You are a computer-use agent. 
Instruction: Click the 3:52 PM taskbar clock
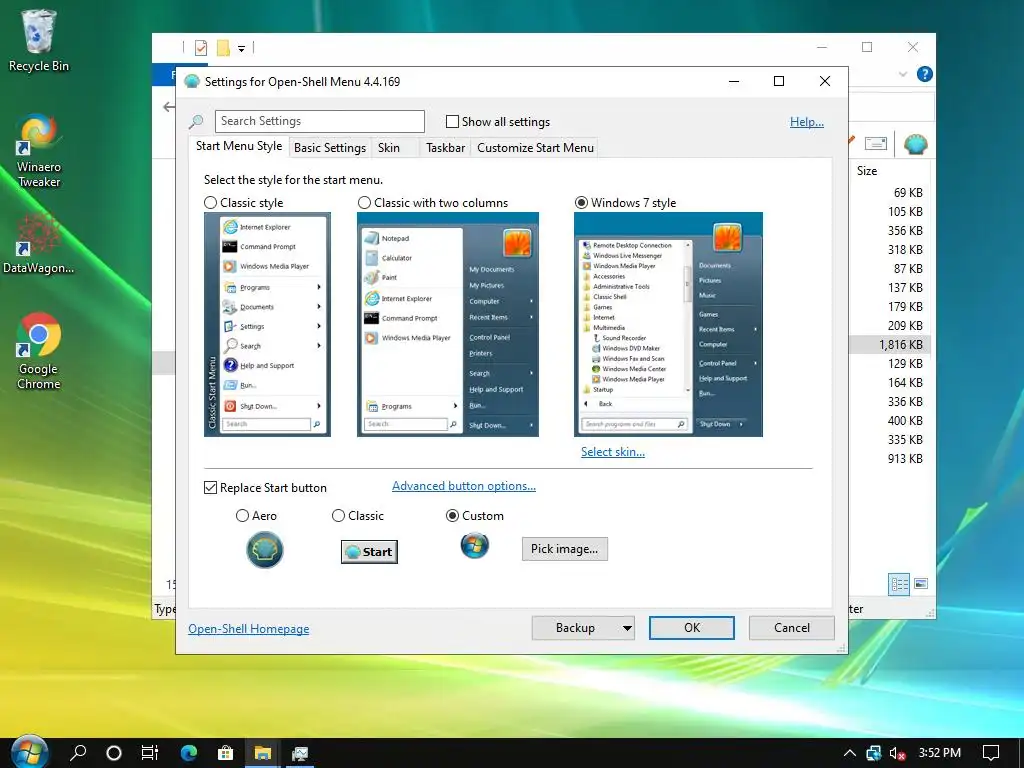point(939,753)
